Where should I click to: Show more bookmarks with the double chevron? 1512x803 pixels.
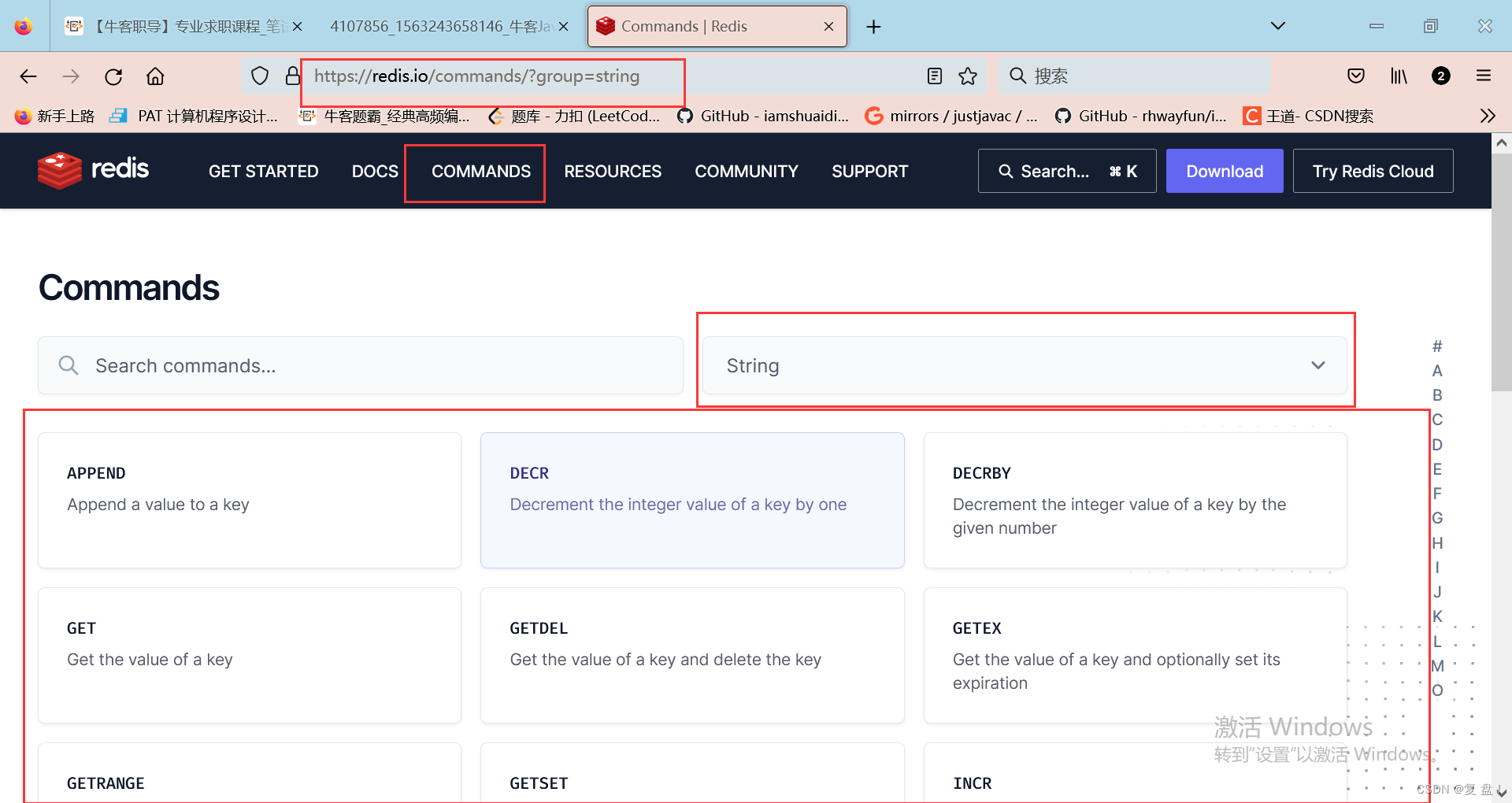pyautogui.click(x=1488, y=116)
